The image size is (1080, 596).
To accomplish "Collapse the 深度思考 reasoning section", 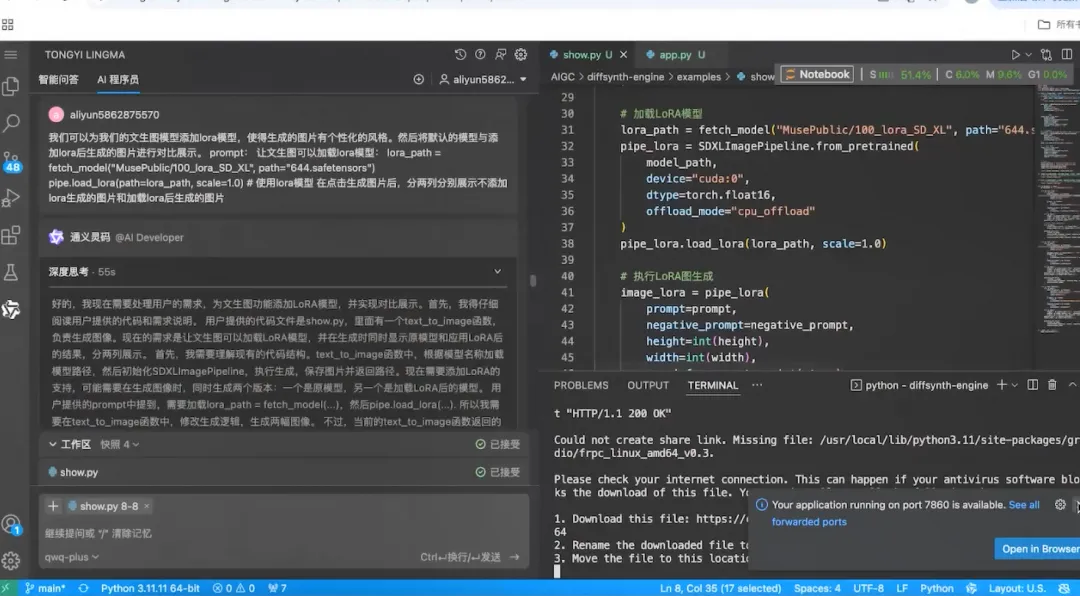I will 497,271.
